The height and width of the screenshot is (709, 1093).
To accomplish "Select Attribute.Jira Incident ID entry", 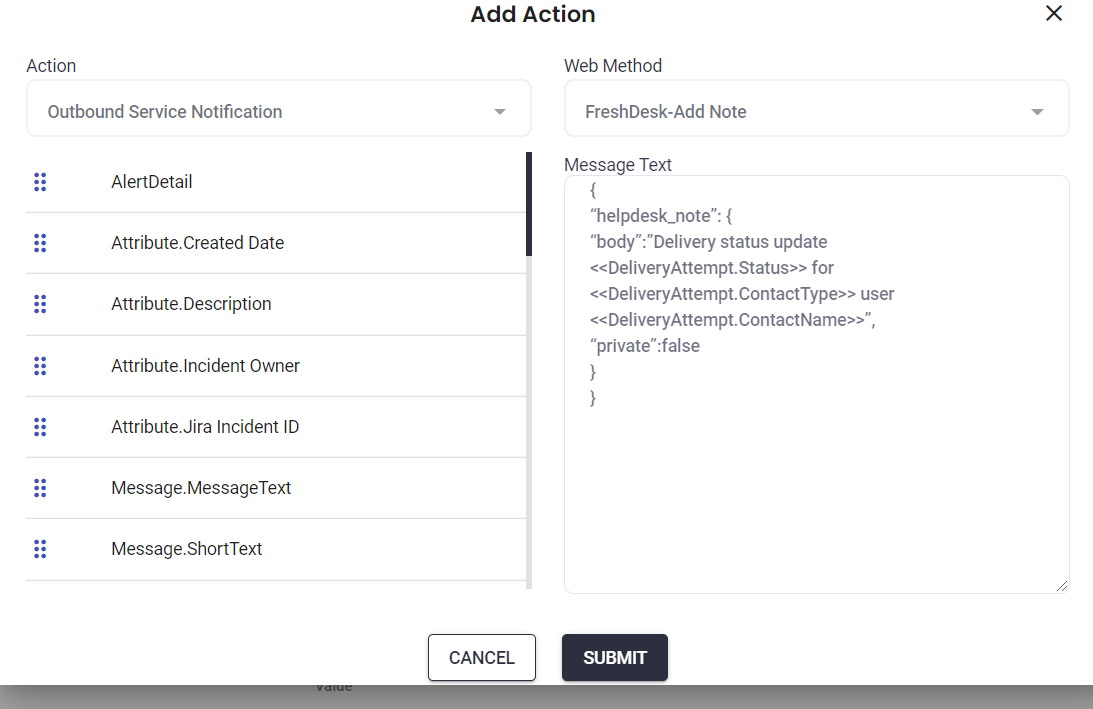I will pos(205,427).
